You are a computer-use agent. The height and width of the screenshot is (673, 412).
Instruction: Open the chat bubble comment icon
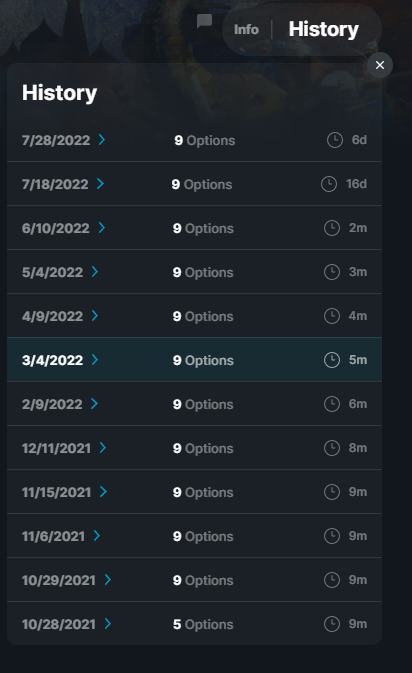(x=204, y=21)
